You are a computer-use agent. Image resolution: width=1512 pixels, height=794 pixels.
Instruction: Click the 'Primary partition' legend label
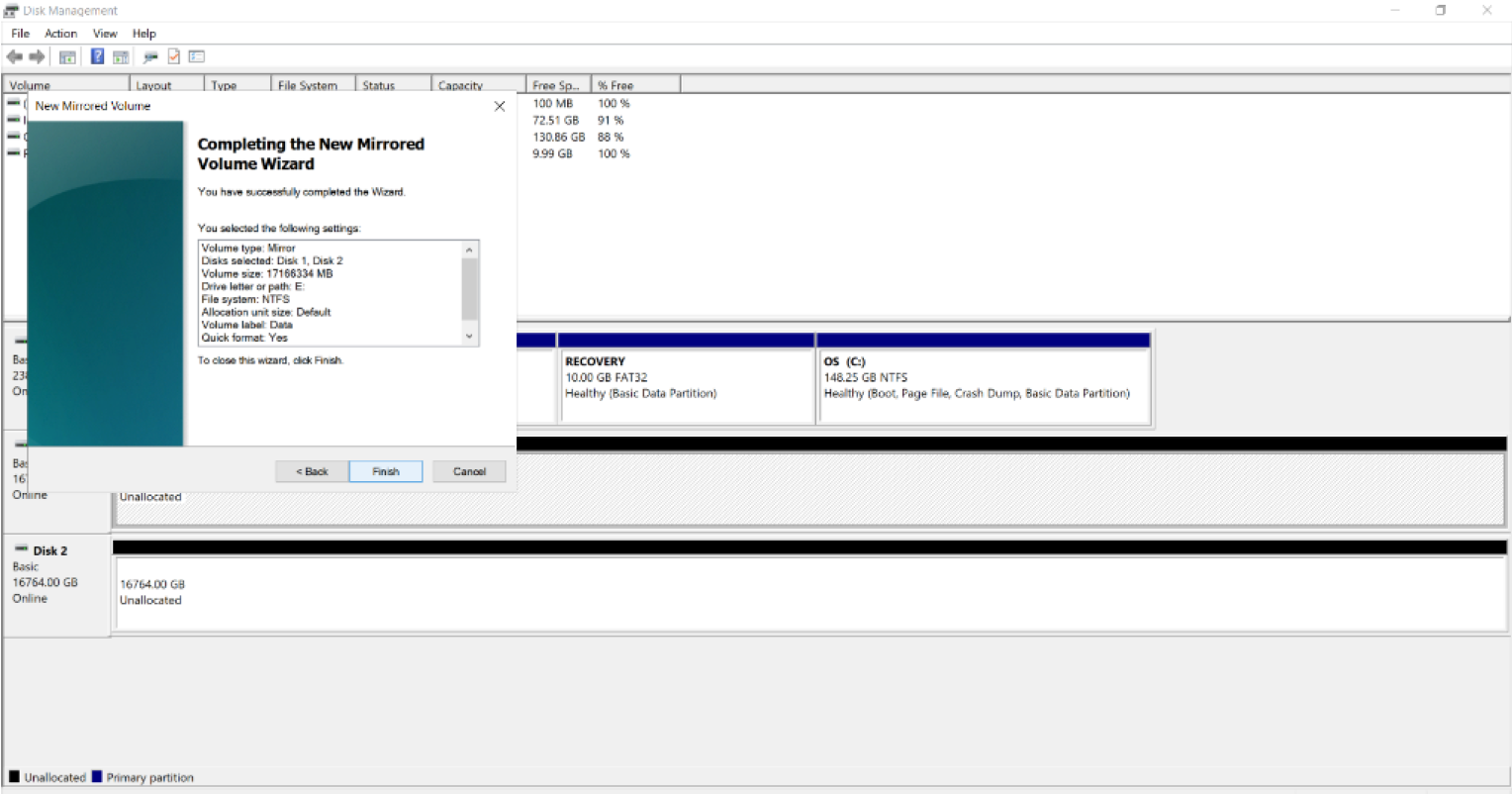tap(150, 777)
